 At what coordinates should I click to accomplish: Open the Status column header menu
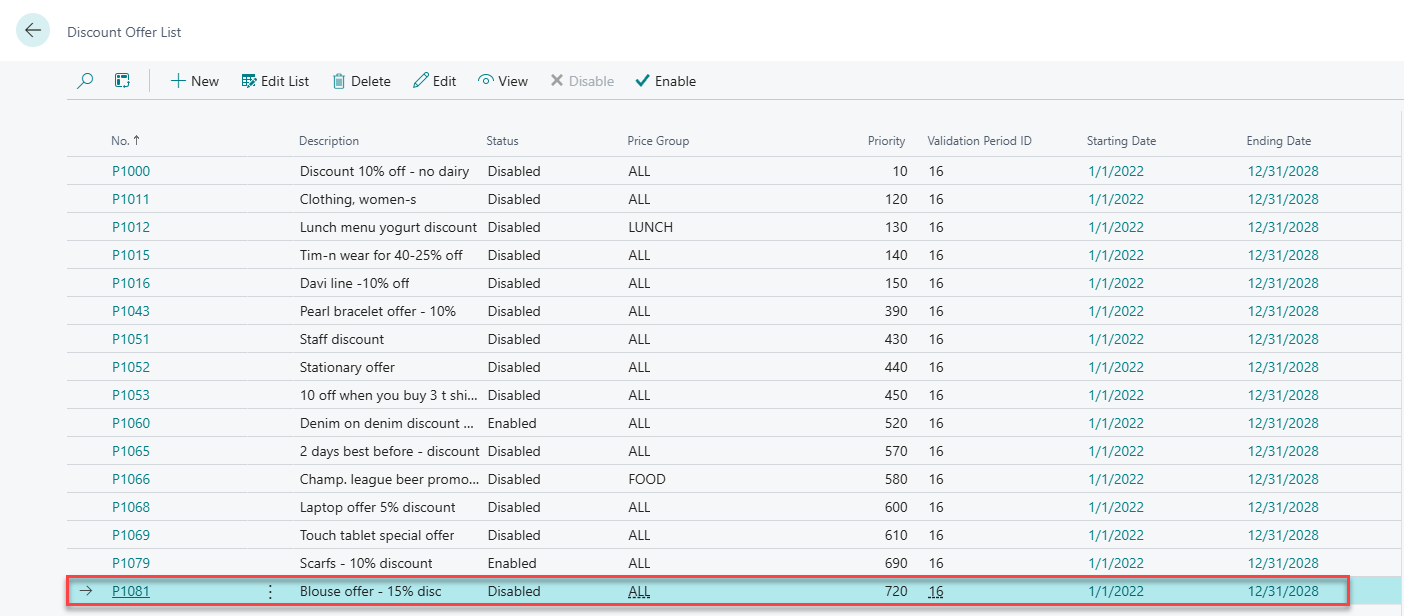coord(502,141)
